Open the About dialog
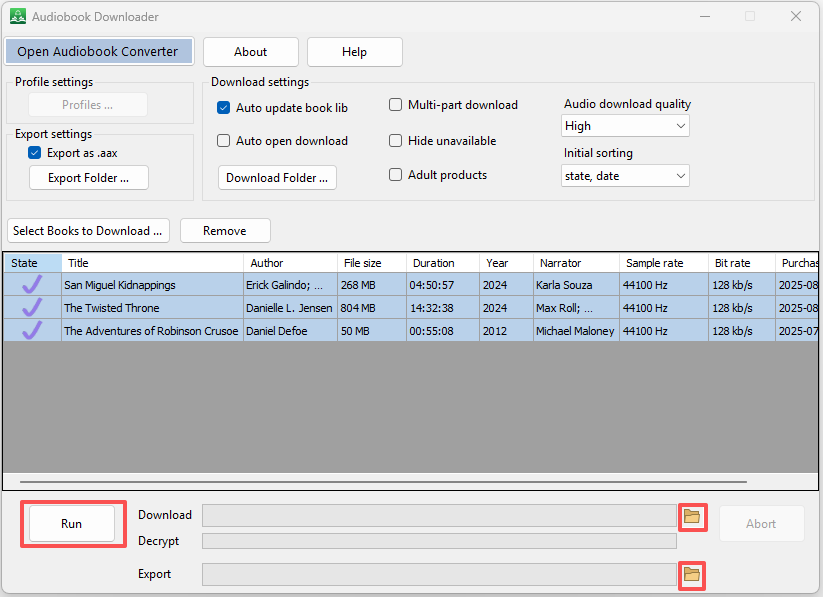 coord(251,52)
